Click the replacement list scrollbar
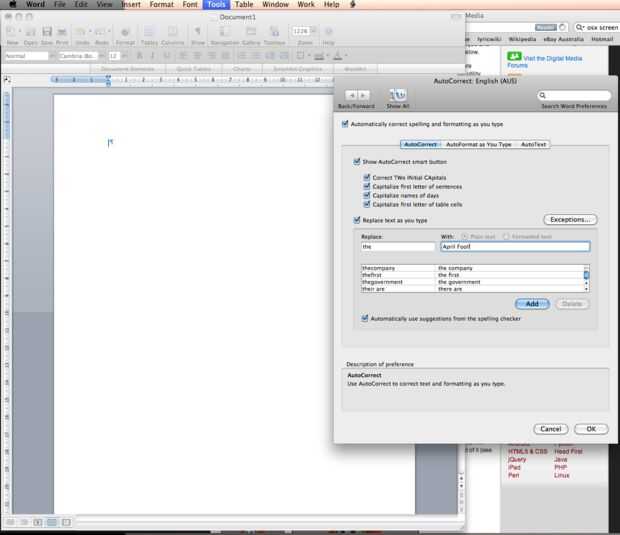The image size is (620, 535). pyautogui.click(x=586, y=278)
